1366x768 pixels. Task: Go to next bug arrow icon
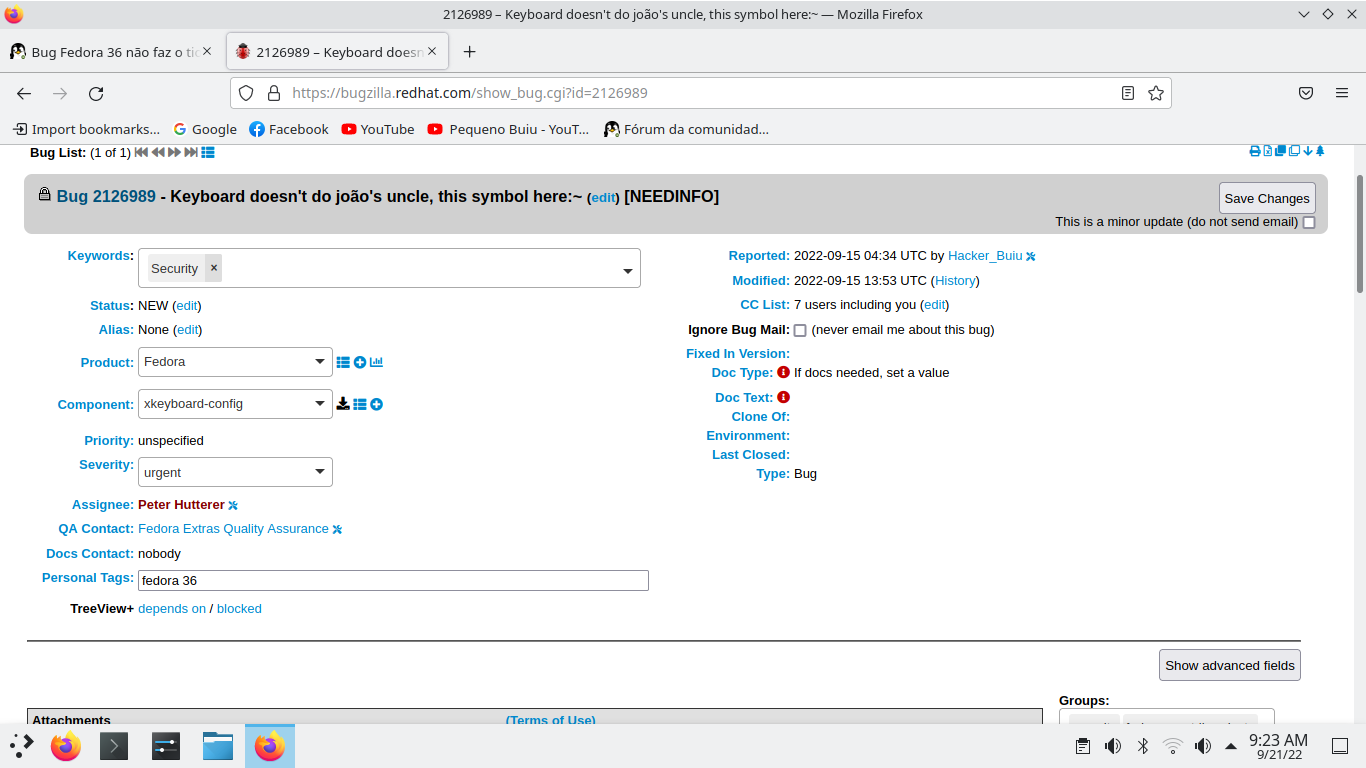tap(174, 152)
